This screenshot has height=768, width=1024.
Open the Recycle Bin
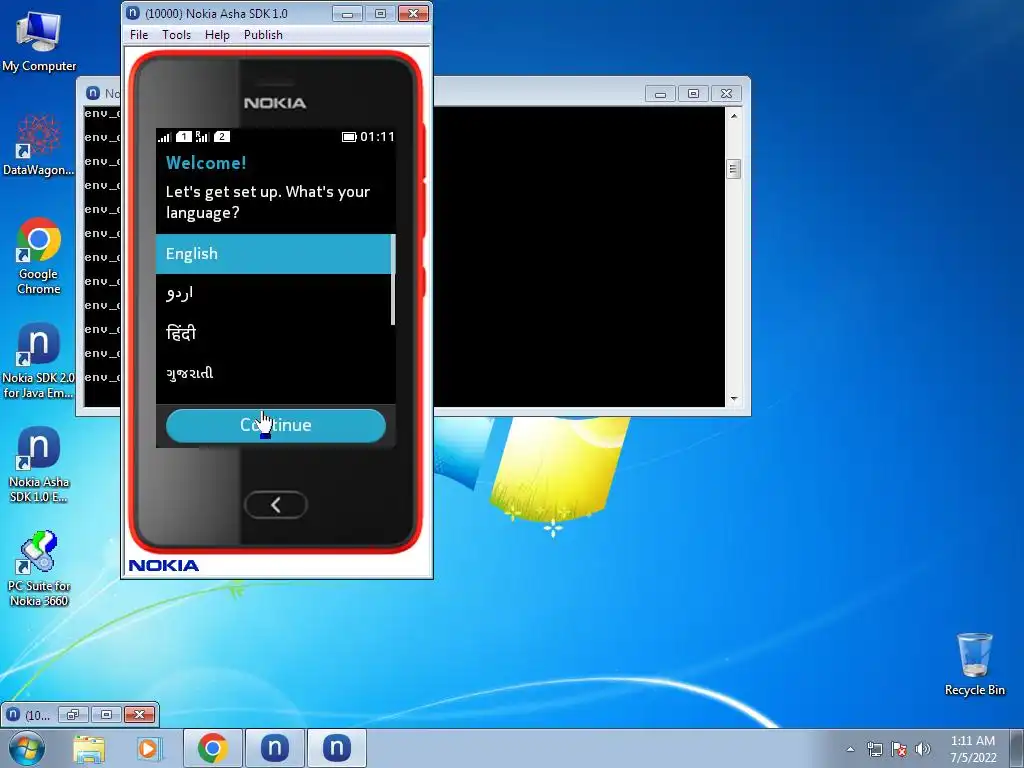(x=974, y=664)
